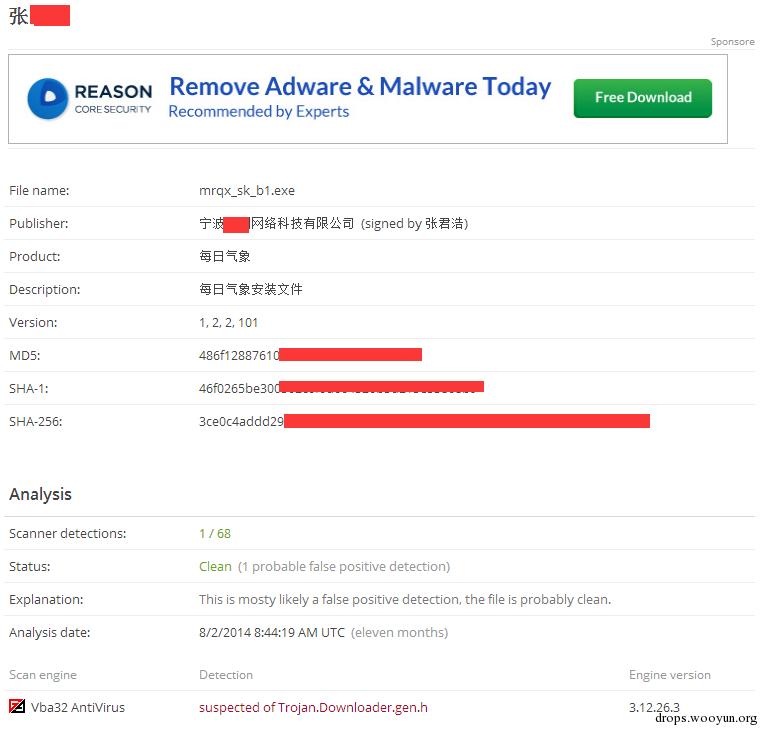Screen dimensions: 761x730
Task: Click the File name: row label
Action: coord(39,190)
